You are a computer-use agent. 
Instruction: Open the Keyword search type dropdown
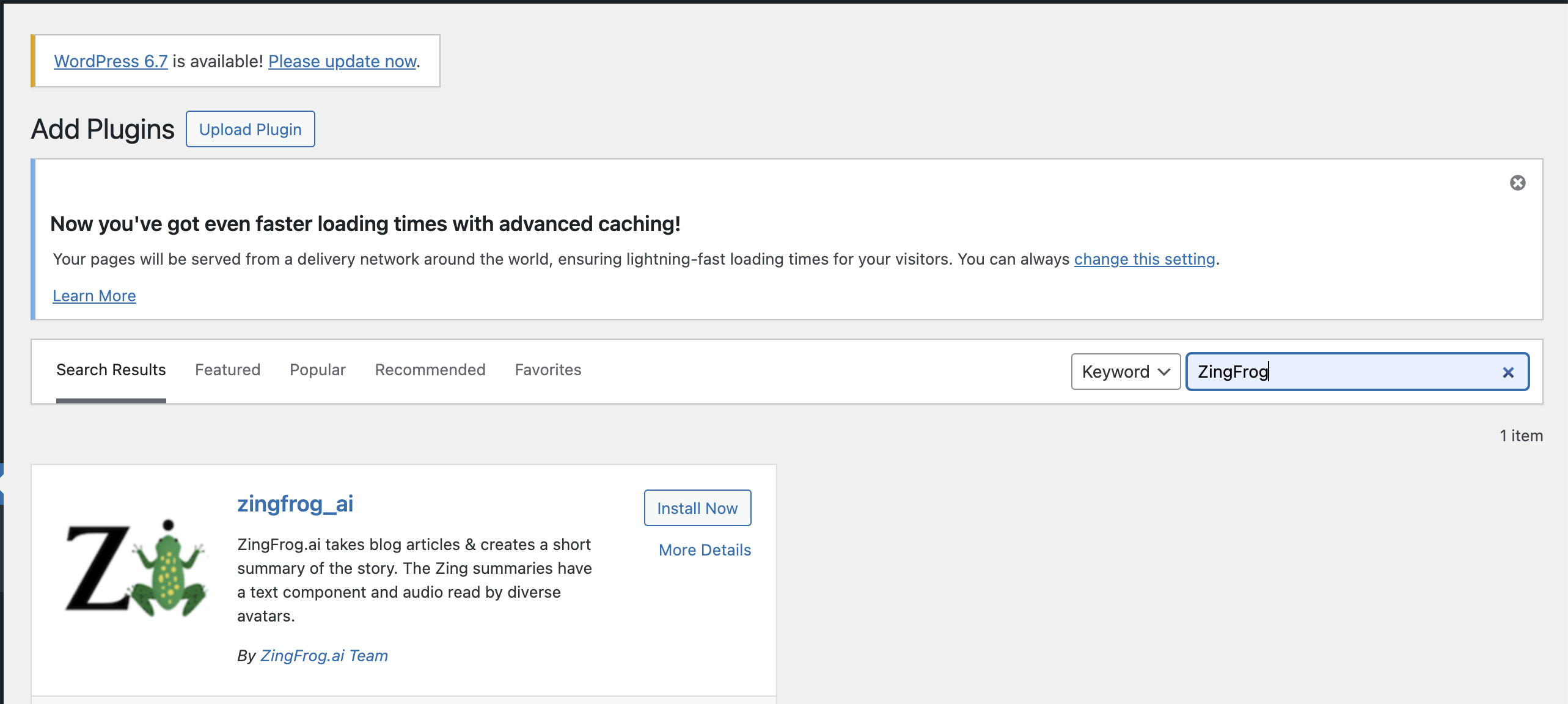click(1126, 372)
